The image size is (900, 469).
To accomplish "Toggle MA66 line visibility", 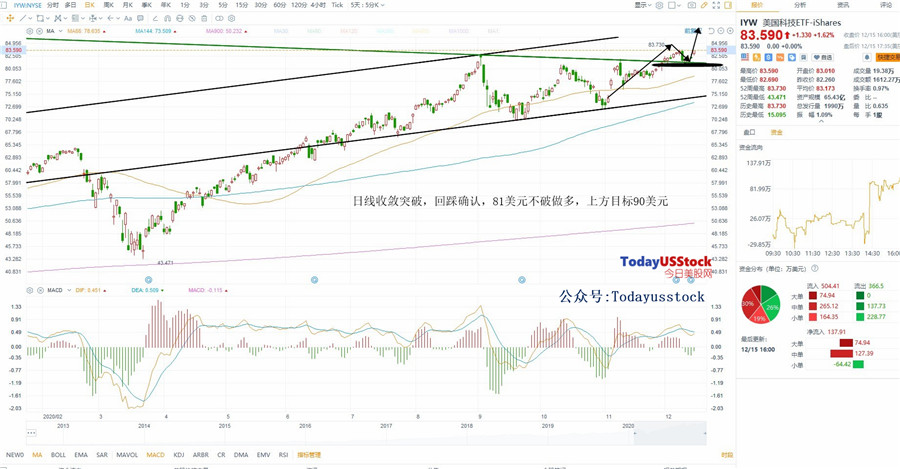I will 86,31.
